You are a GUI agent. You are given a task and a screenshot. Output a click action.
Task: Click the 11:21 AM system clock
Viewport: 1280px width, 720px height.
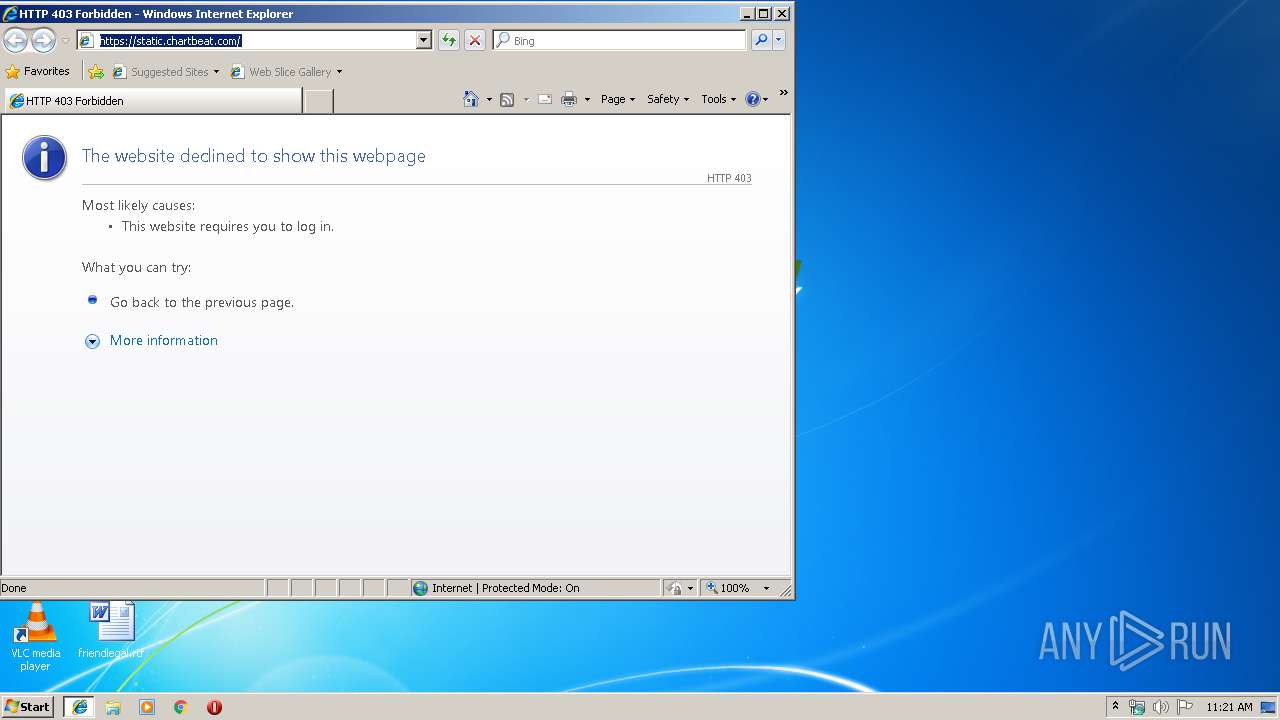pos(1229,707)
